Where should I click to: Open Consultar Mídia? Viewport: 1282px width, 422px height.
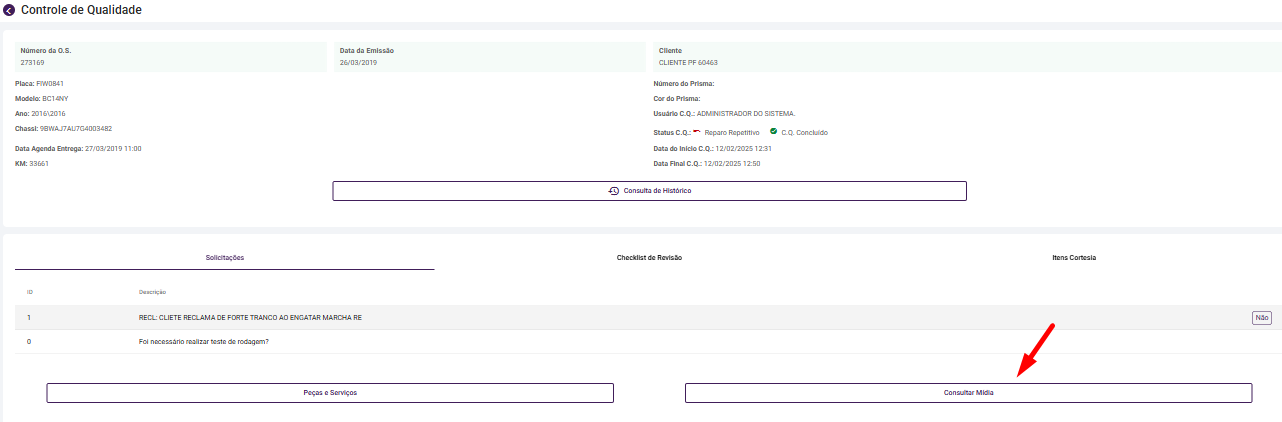coord(968,393)
